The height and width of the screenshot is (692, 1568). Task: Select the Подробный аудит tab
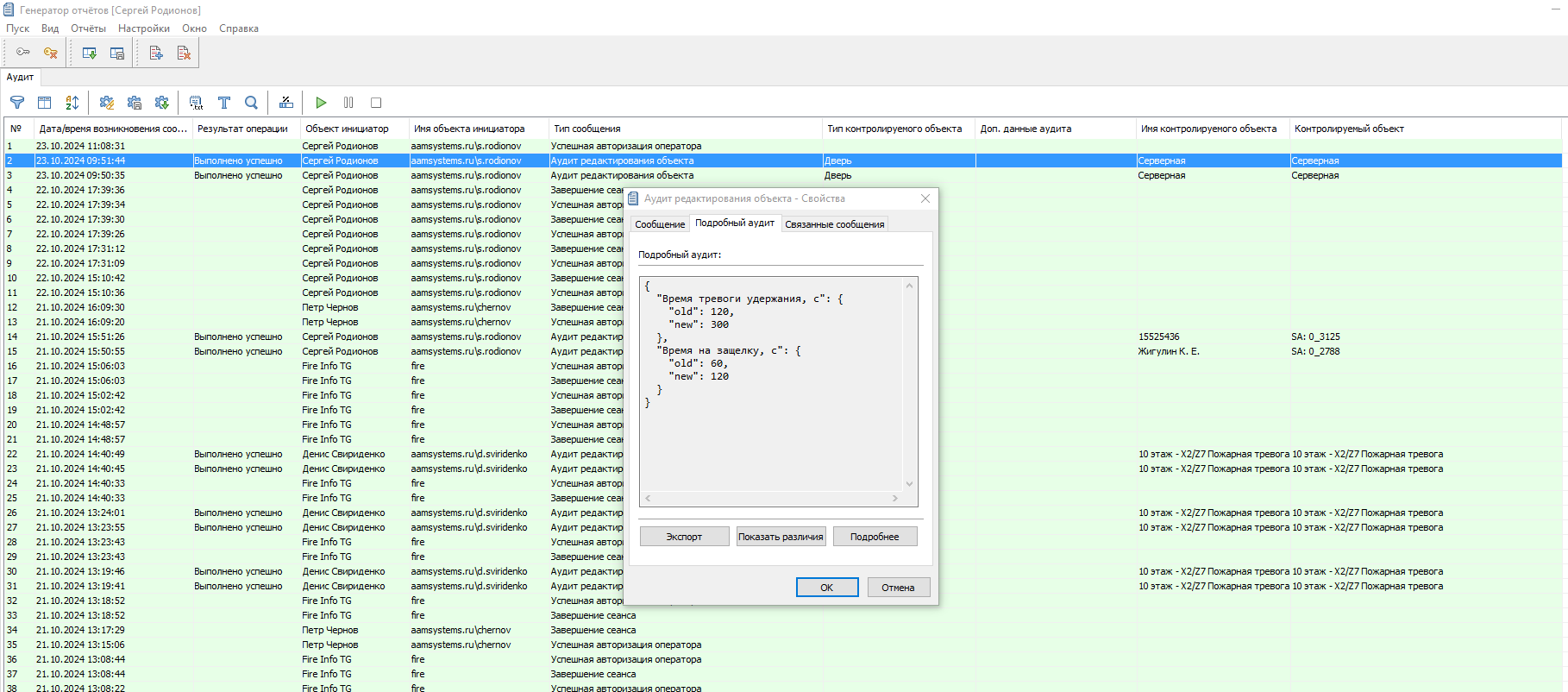tap(735, 223)
